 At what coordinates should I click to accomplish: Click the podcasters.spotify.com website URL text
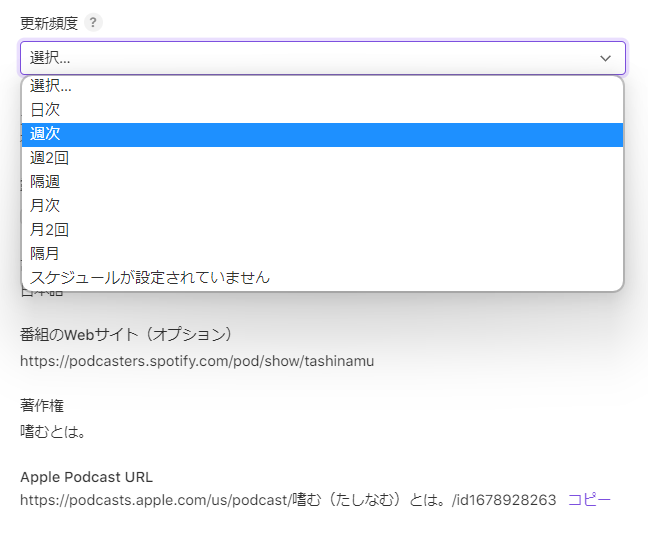(x=197, y=361)
